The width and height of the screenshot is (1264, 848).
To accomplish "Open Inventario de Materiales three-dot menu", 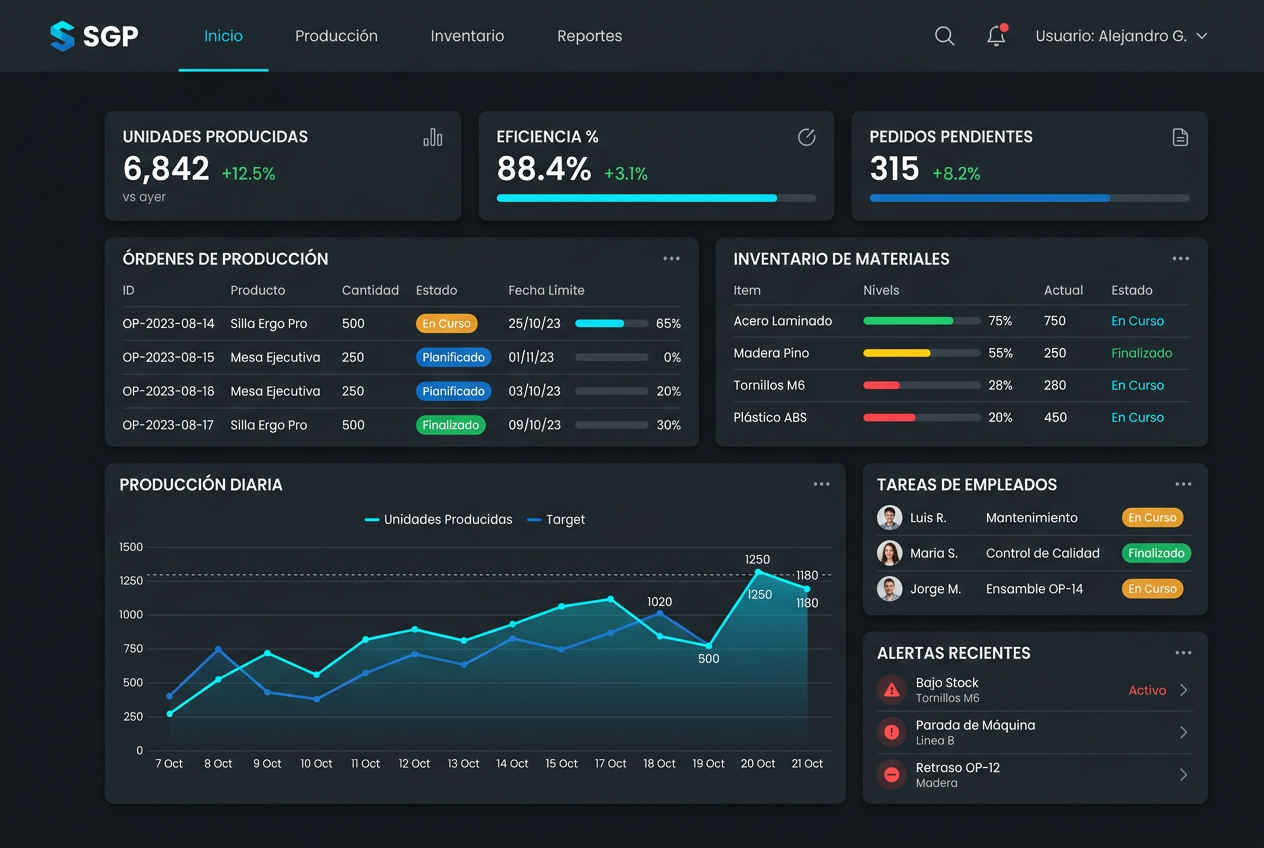I will pos(1181,259).
